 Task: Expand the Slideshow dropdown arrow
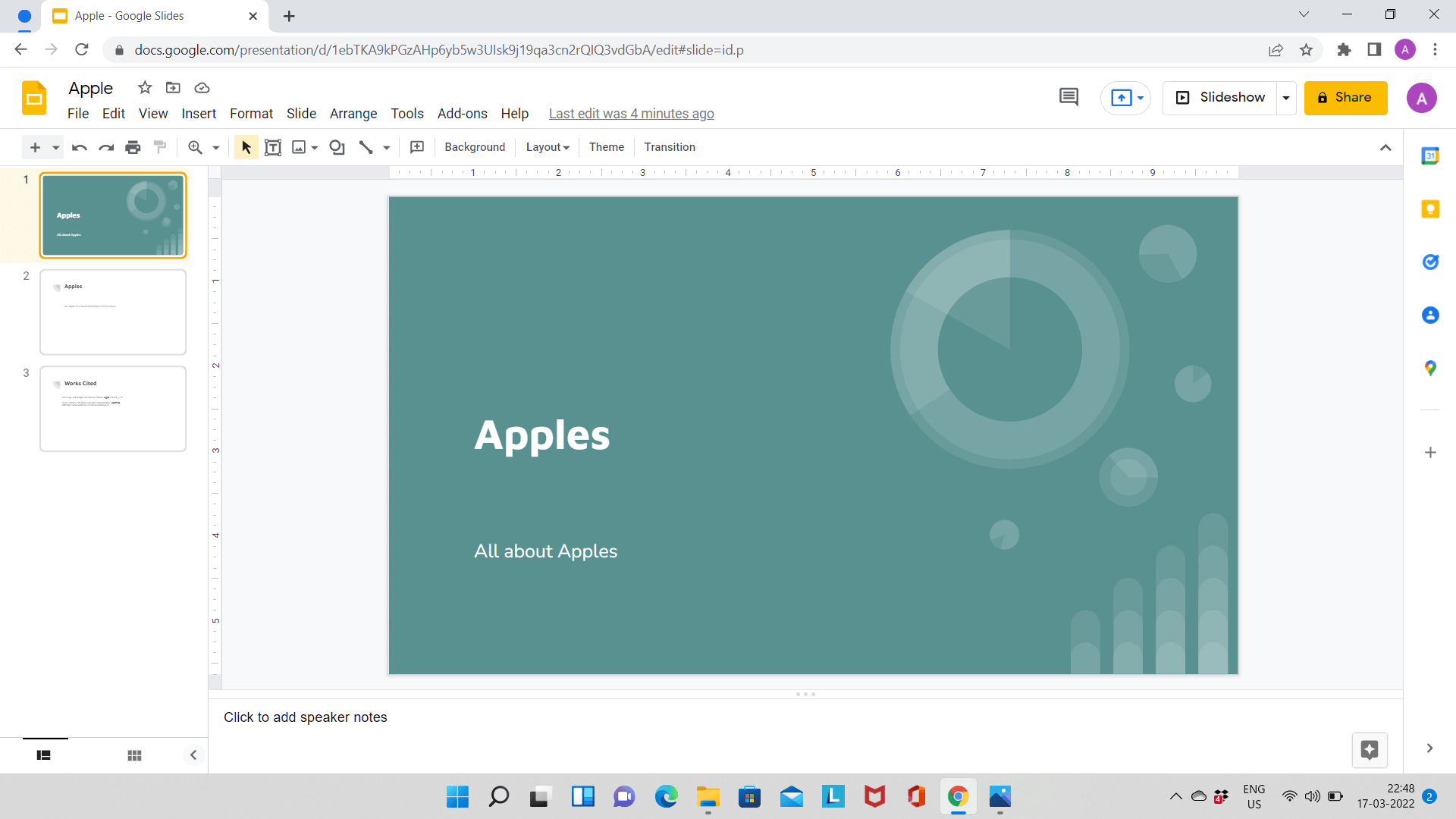point(1287,97)
